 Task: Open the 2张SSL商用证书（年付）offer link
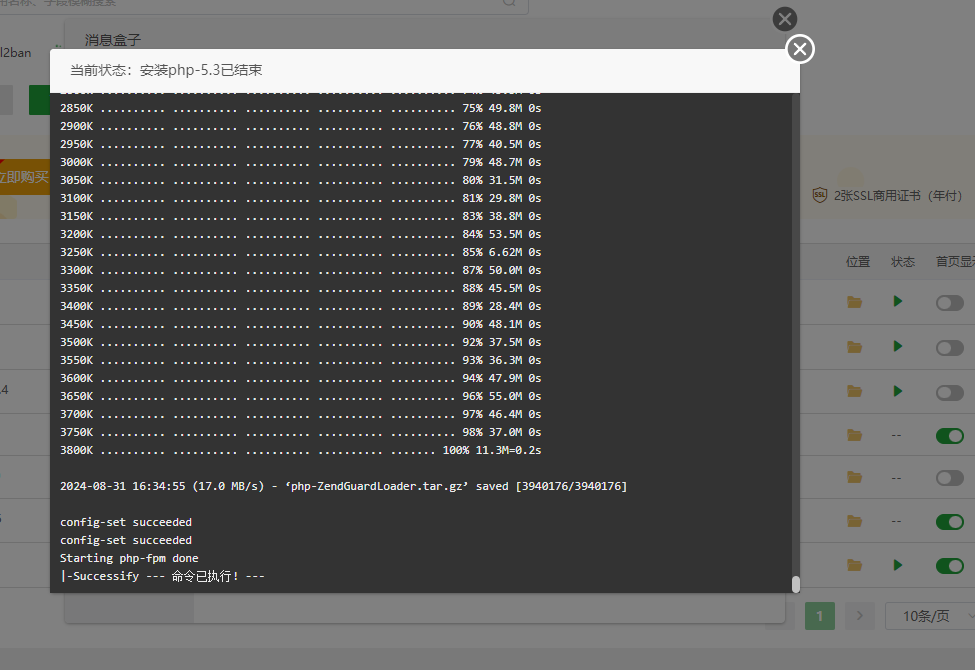click(x=897, y=196)
